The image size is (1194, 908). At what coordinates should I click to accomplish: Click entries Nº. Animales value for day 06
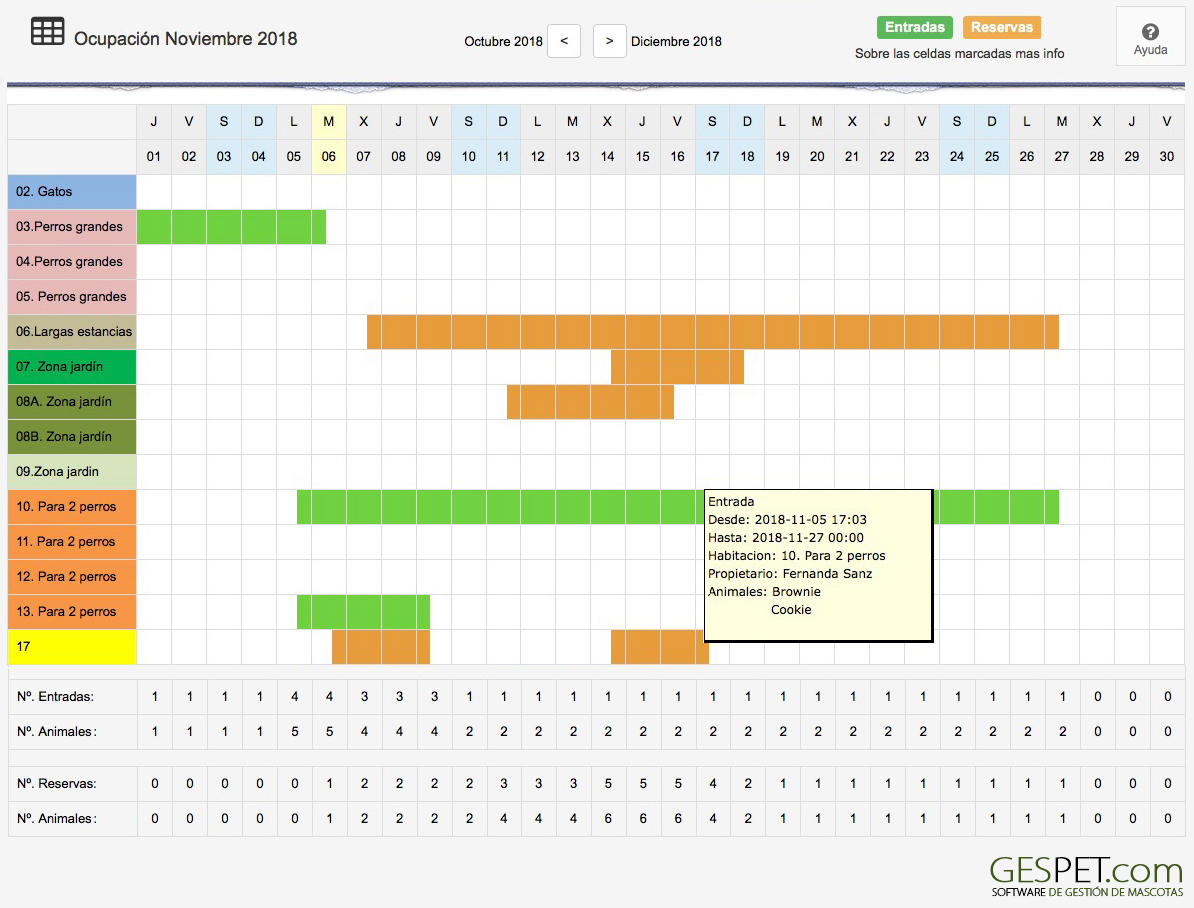329,732
